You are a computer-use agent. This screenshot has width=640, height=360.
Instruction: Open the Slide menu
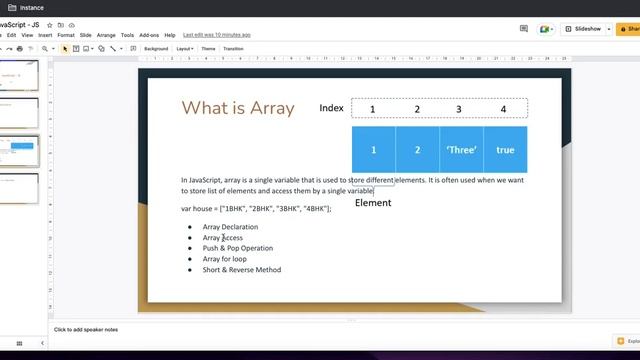(86, 36)
